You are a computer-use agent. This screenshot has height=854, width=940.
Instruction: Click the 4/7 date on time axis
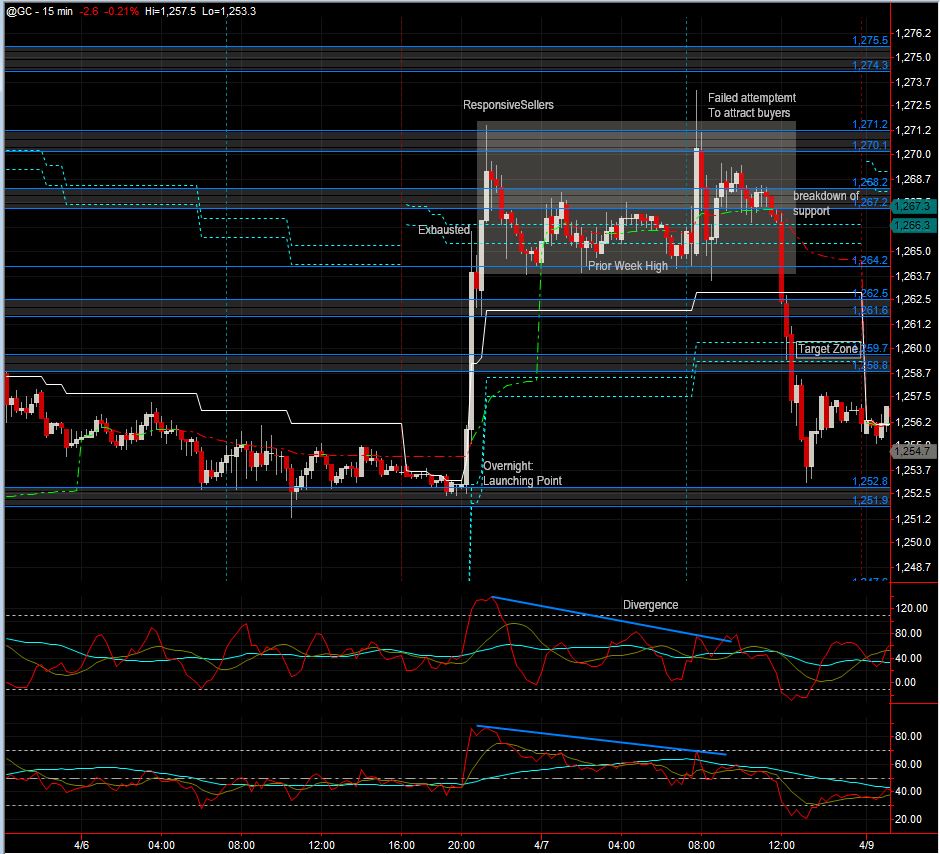pyautogui.click(x=541, y=845)
